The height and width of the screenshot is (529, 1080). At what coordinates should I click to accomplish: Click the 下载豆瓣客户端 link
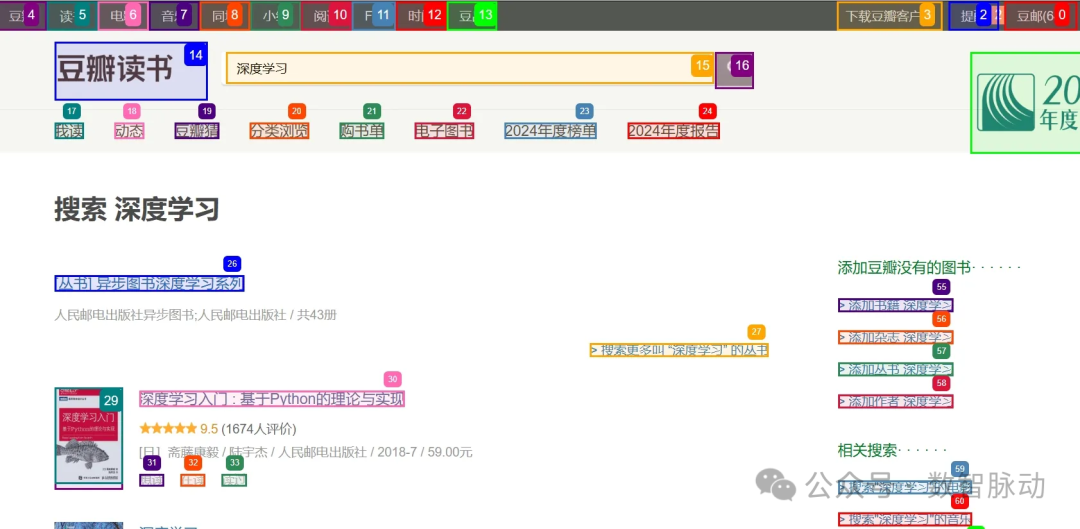click(x=889, y=16)
